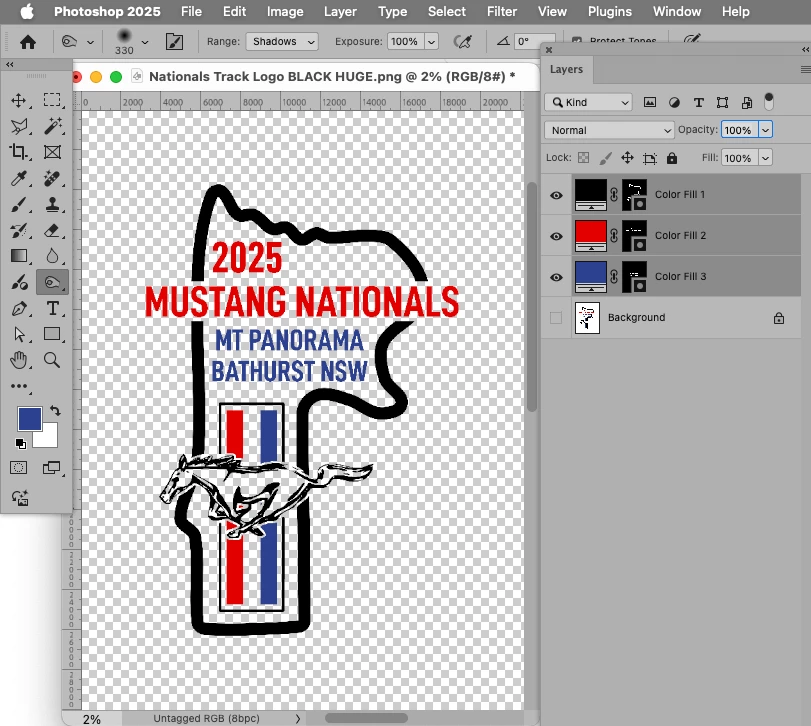Open the tool preset picker arrow
811x726 pixels.
(x=91, y=42)
